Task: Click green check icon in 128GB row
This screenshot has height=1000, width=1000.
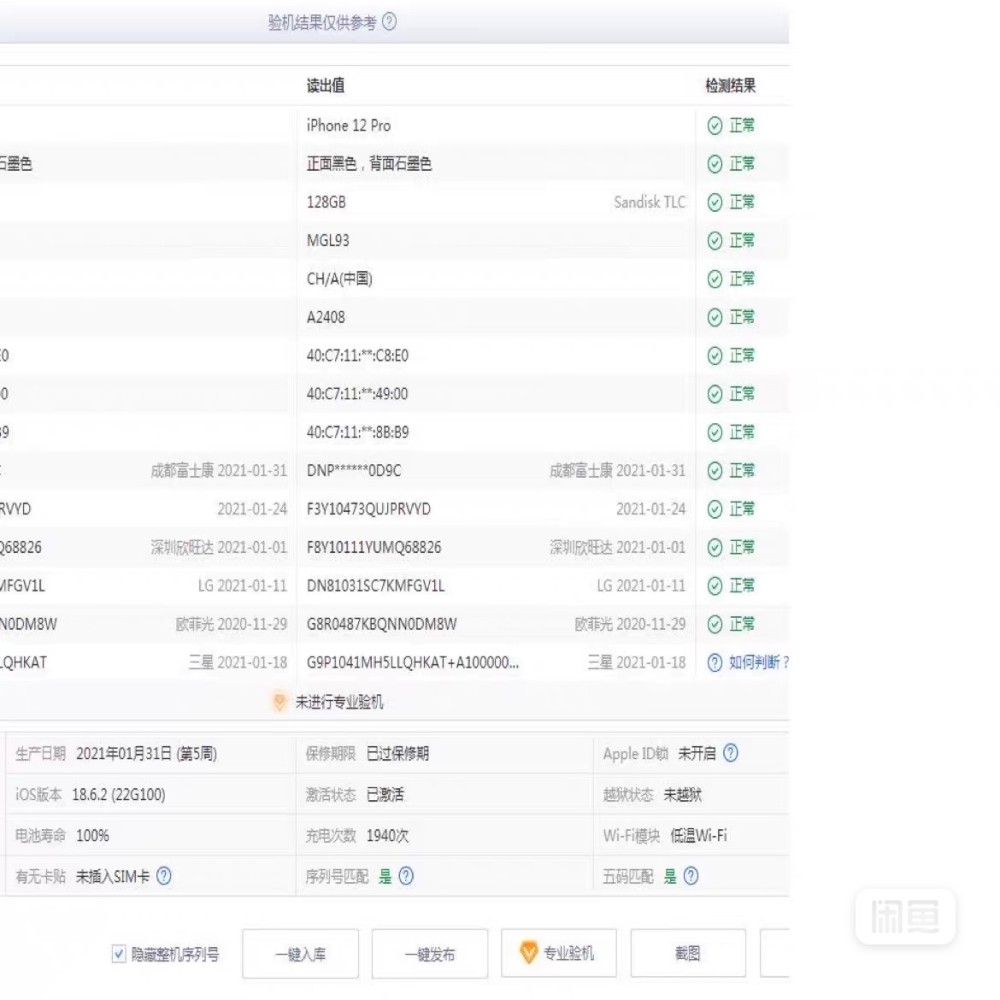Action: pos(715,202)
